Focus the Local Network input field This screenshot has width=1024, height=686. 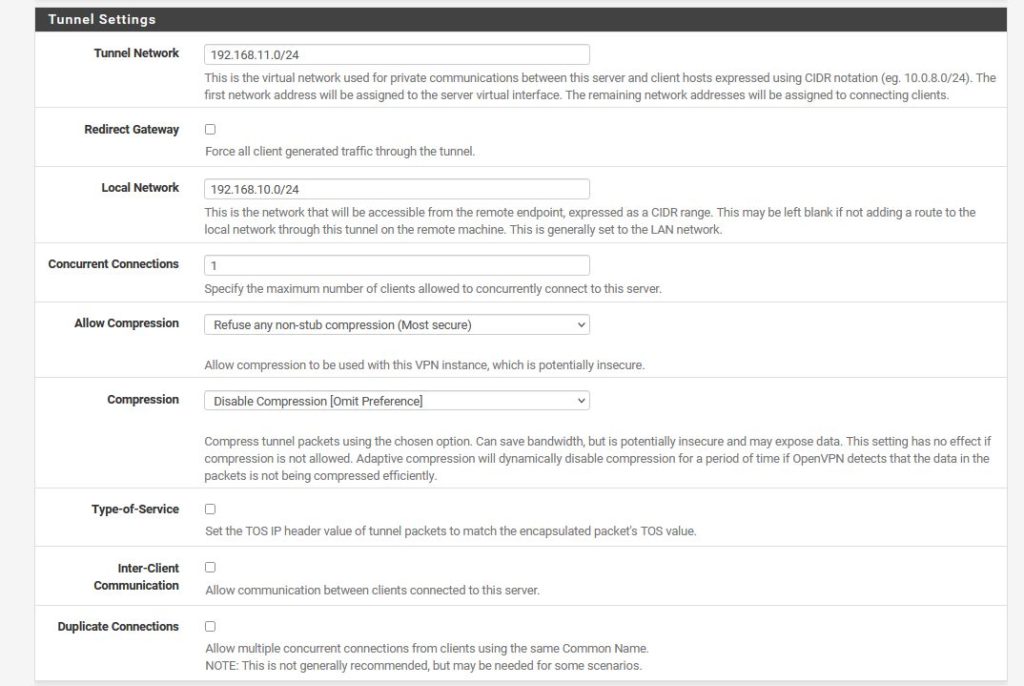click(x=396, y=189)
